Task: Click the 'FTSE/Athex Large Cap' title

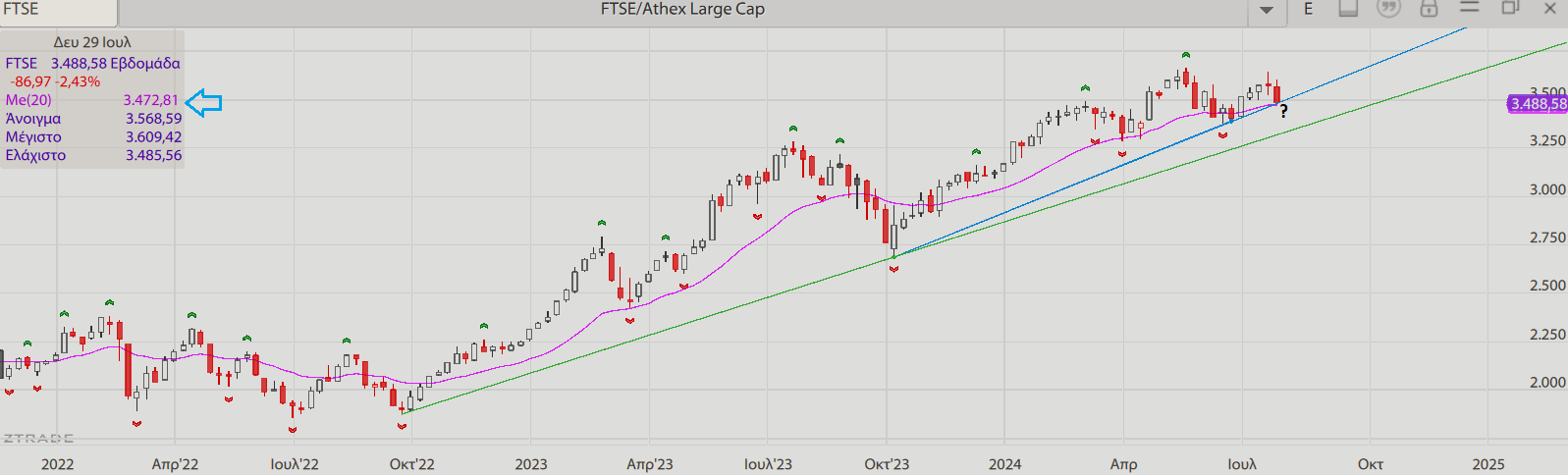Action: [x=682, y=9]
